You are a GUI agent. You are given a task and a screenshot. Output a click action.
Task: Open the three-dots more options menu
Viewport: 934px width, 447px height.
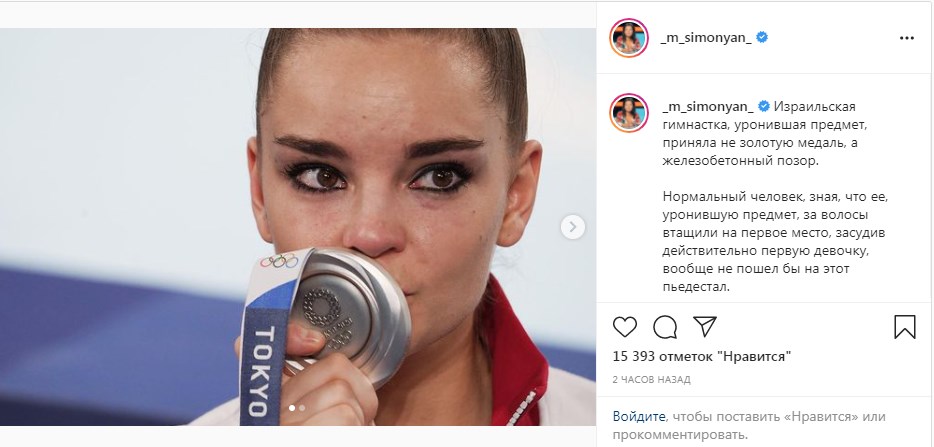[x=907, y=38]
